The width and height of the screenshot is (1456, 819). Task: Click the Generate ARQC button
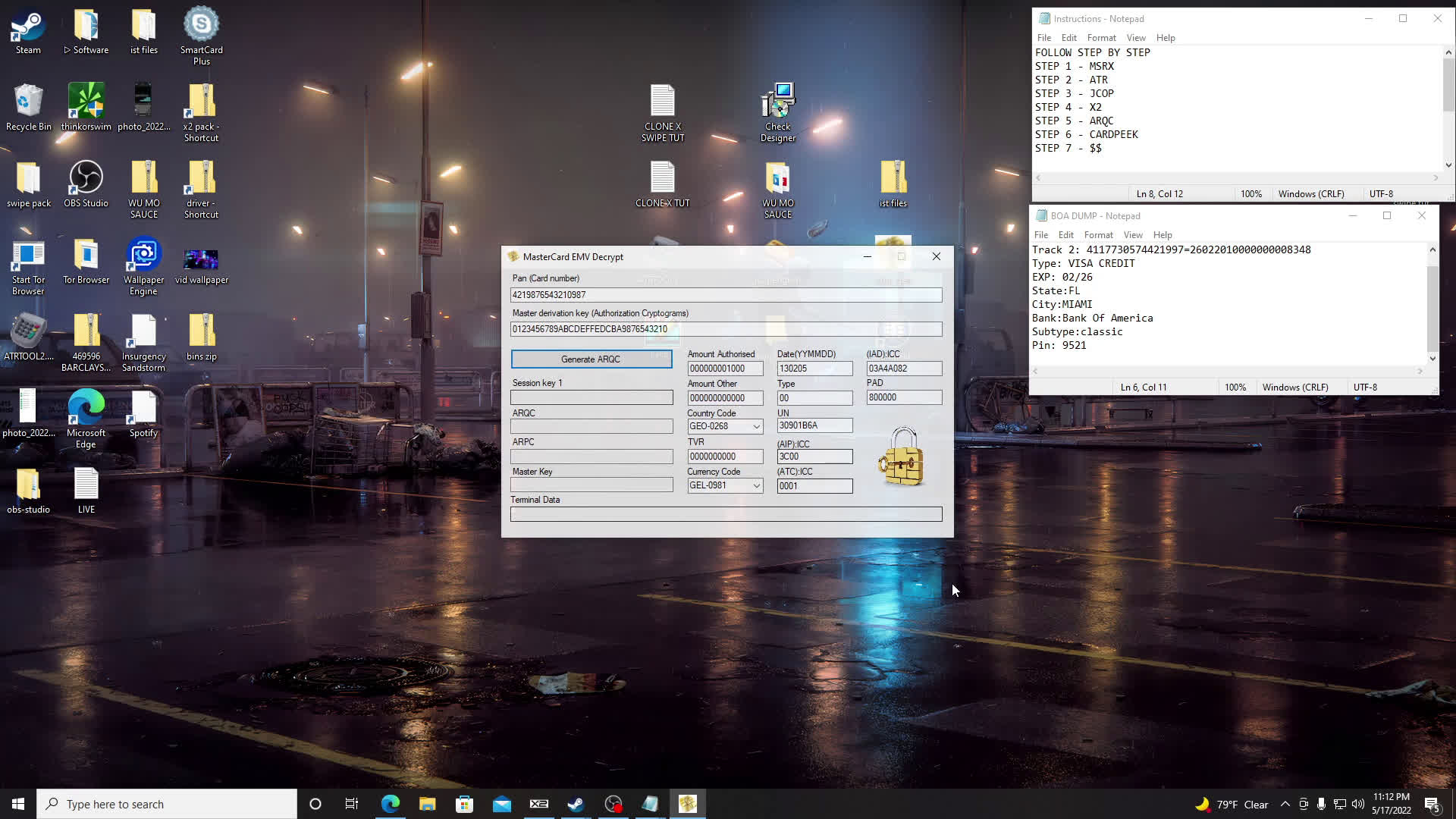[591, 359]
